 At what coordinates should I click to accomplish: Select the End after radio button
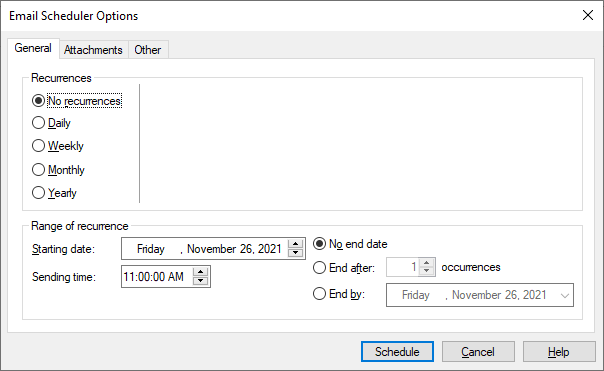(x=344, y=267)
